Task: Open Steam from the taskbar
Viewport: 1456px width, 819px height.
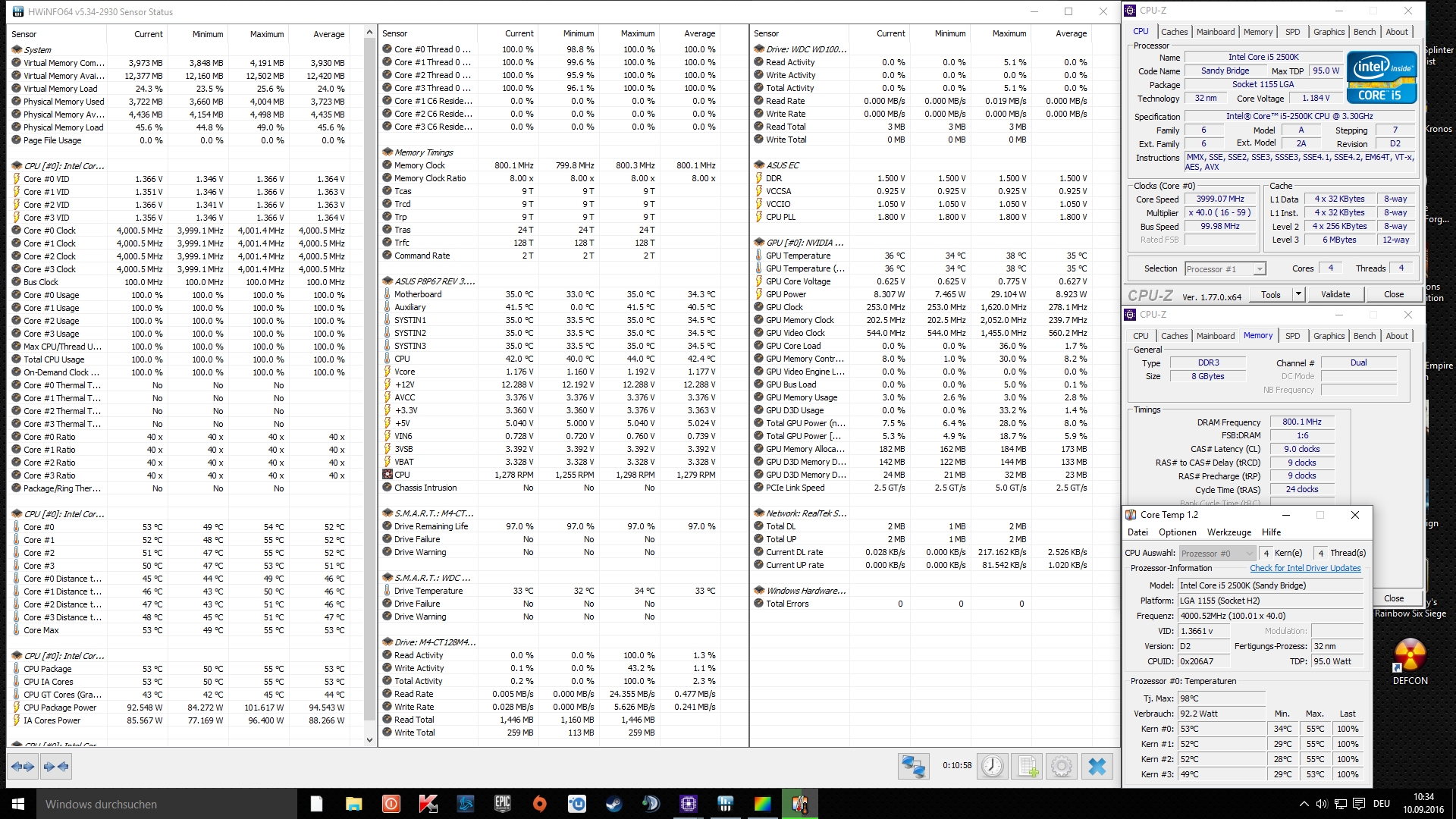Action: [x=613, y=804]
